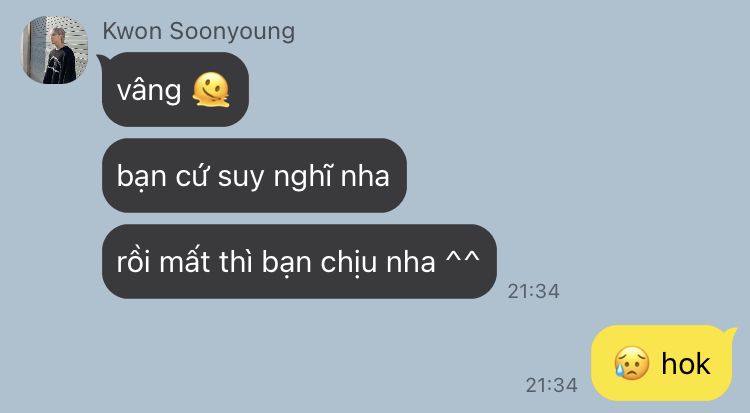The height and width of the screenshot is (413, 750).
Task: Select the melting face emoji
Action: [211, 89]
